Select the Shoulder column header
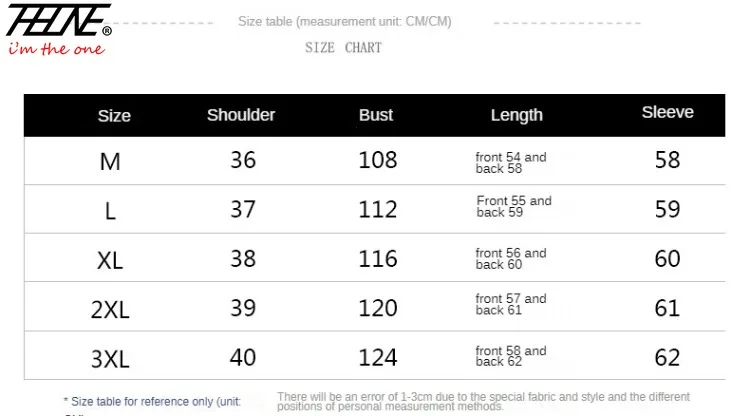750x416 pixels. point(241,115)
